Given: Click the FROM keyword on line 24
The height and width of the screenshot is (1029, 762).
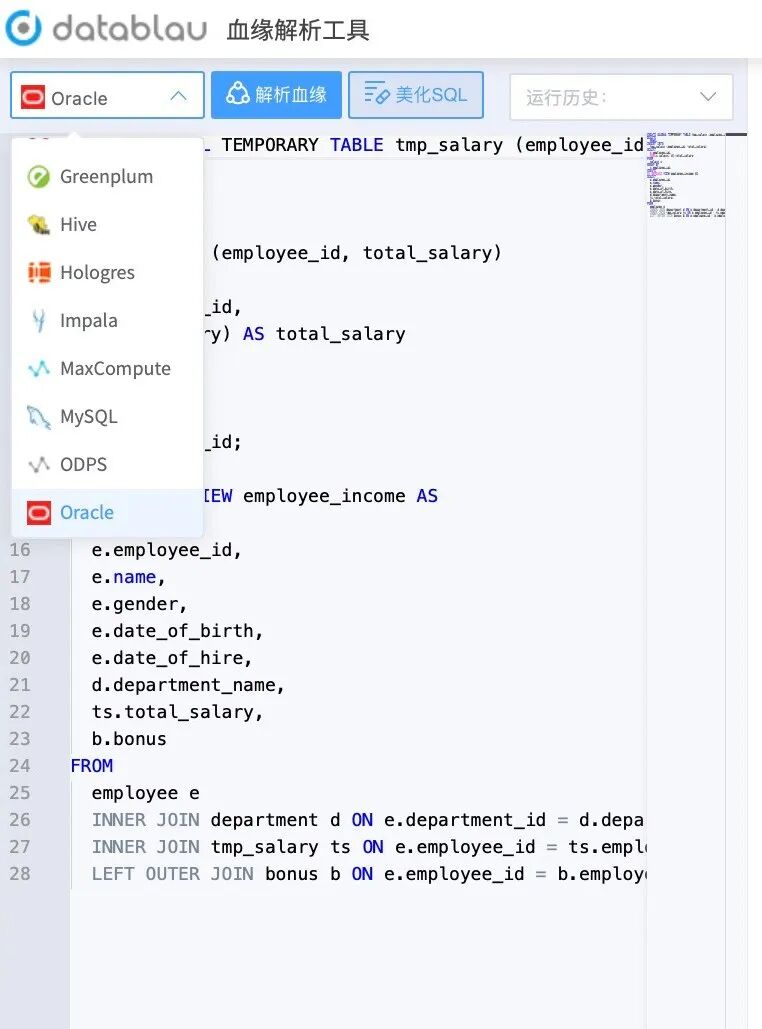Looking at the screenshot, I should (92, 765).
